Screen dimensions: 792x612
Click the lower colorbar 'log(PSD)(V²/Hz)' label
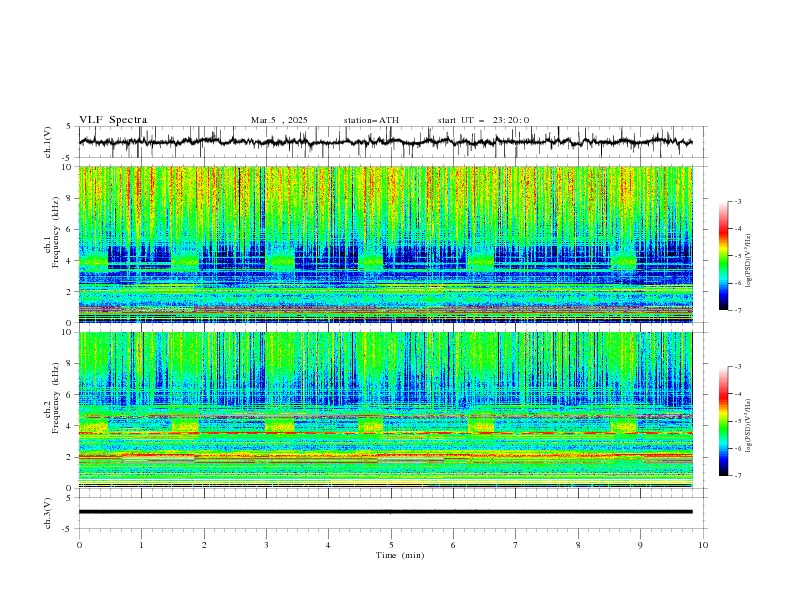point(749,425)
